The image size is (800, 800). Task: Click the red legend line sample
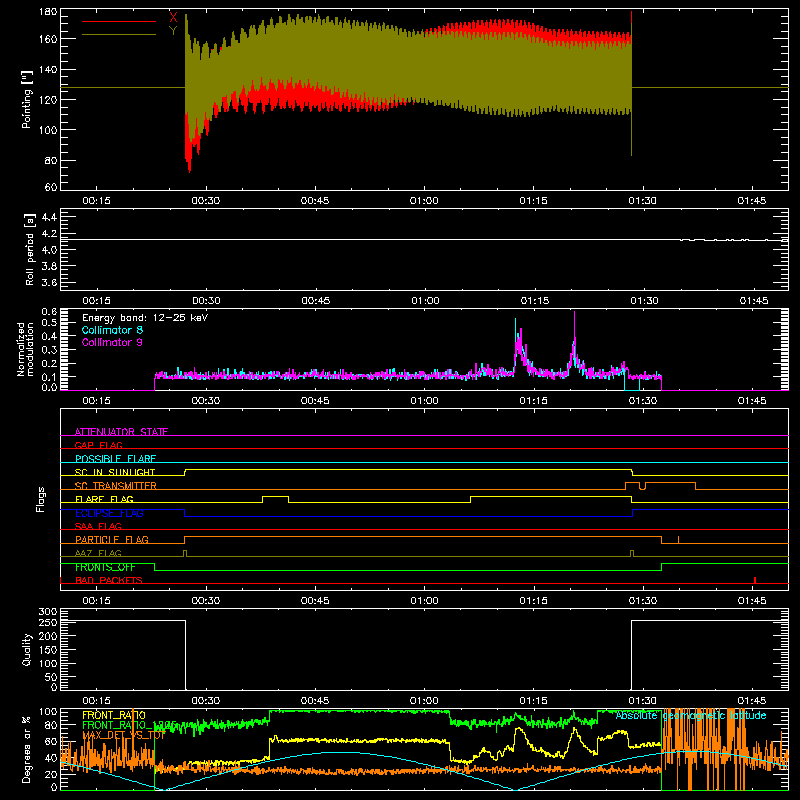119,21
